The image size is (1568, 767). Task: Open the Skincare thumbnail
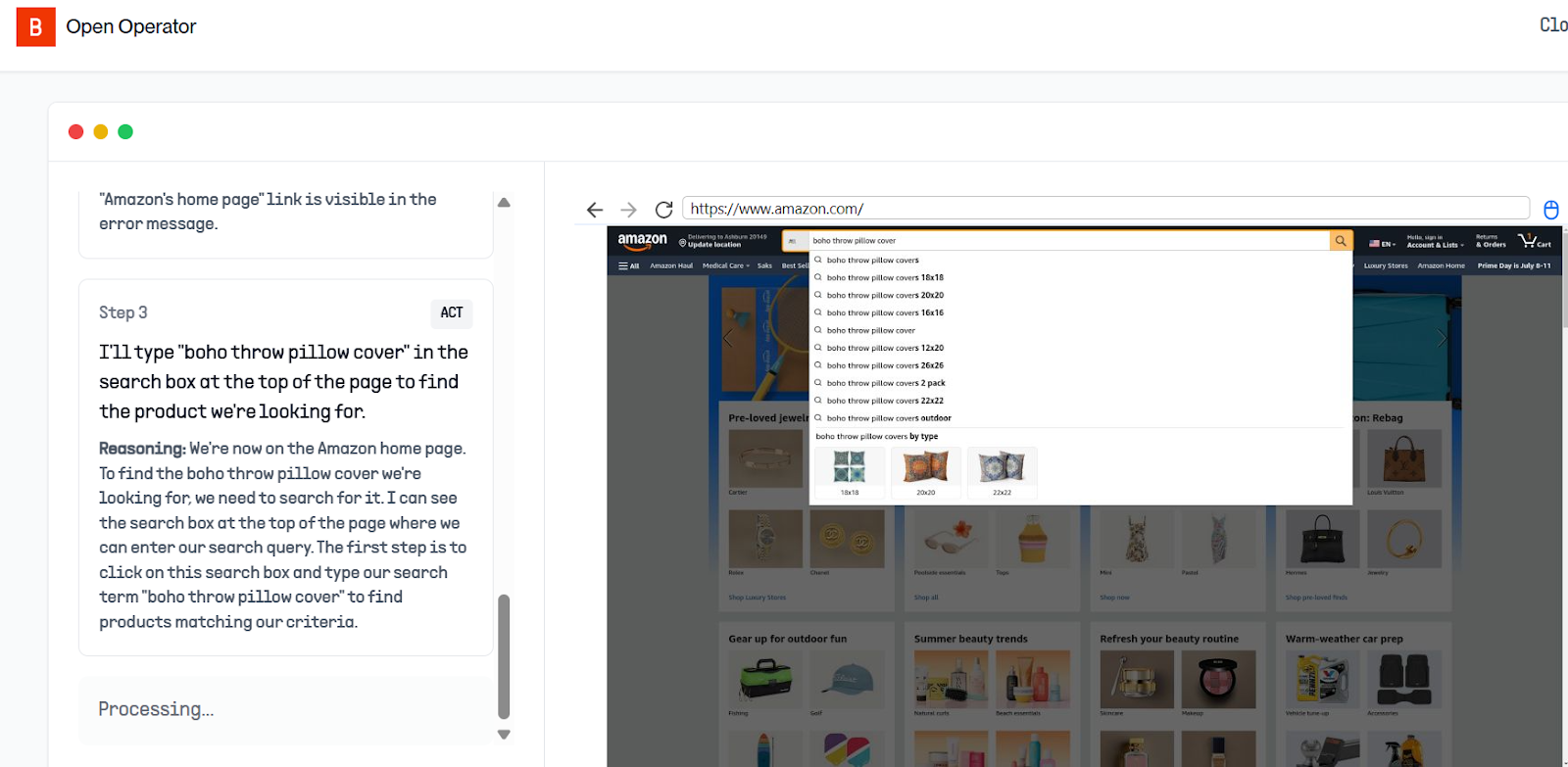tap(1137, 679)
